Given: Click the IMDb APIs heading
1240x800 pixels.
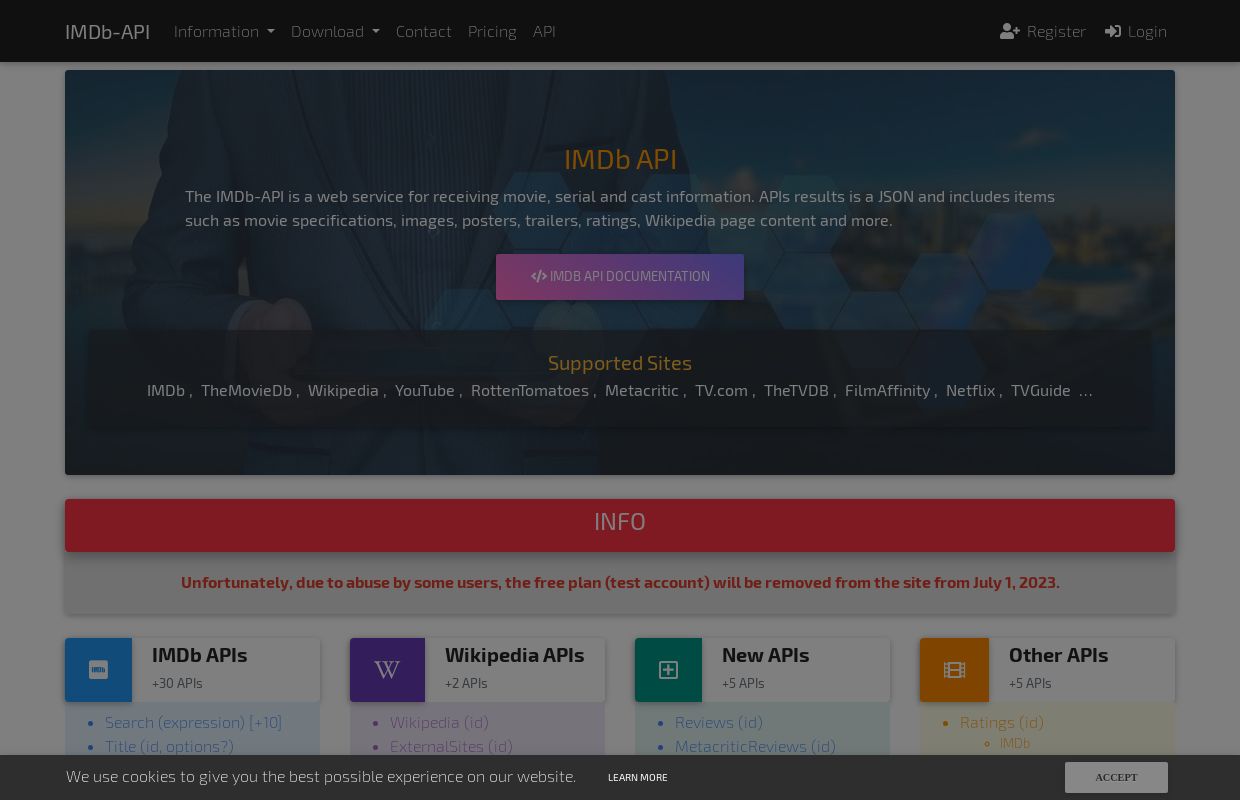Looking at the screenshot, I should [199, 655].
